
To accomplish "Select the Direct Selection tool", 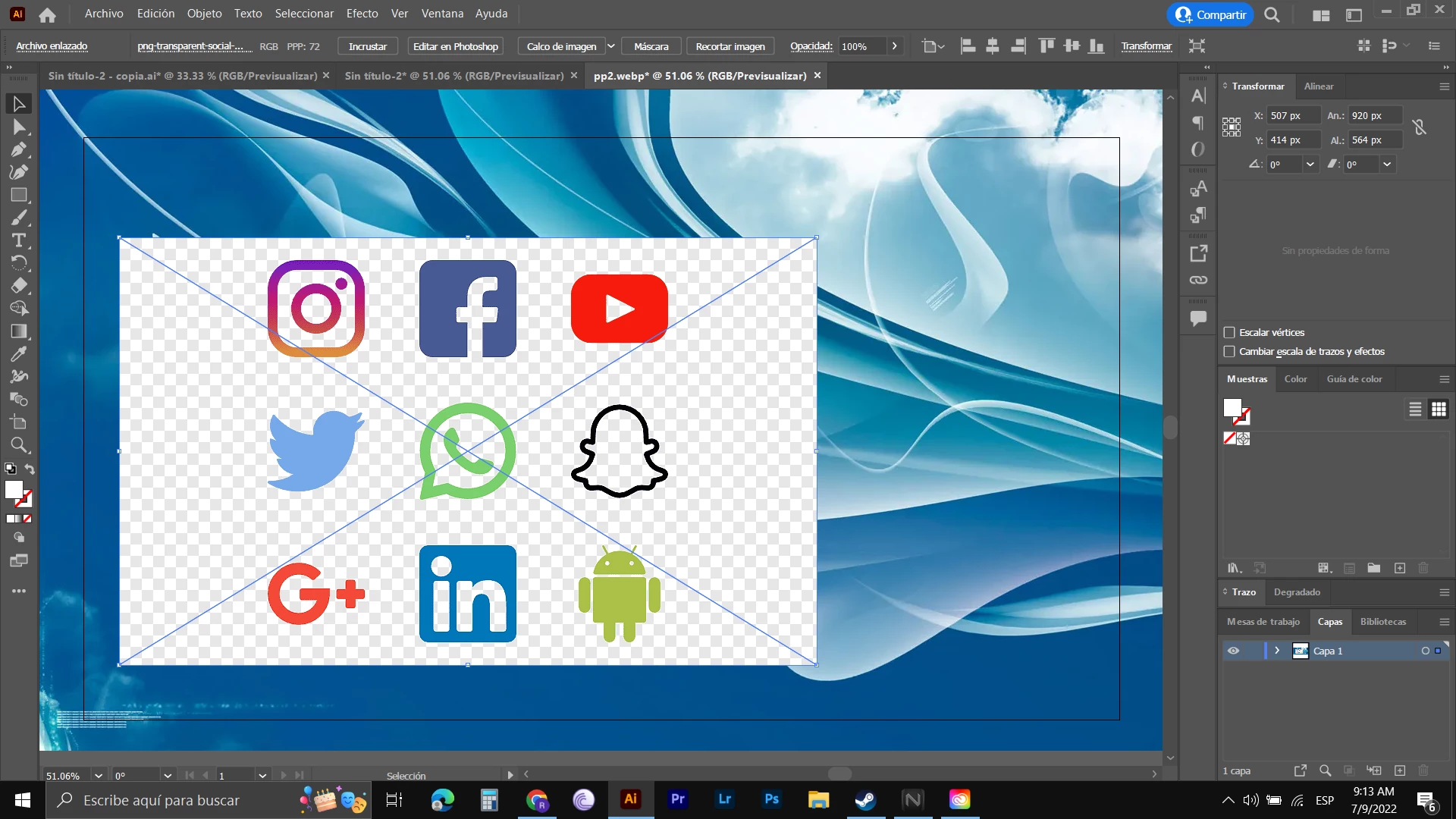I will tap(19, 127).
